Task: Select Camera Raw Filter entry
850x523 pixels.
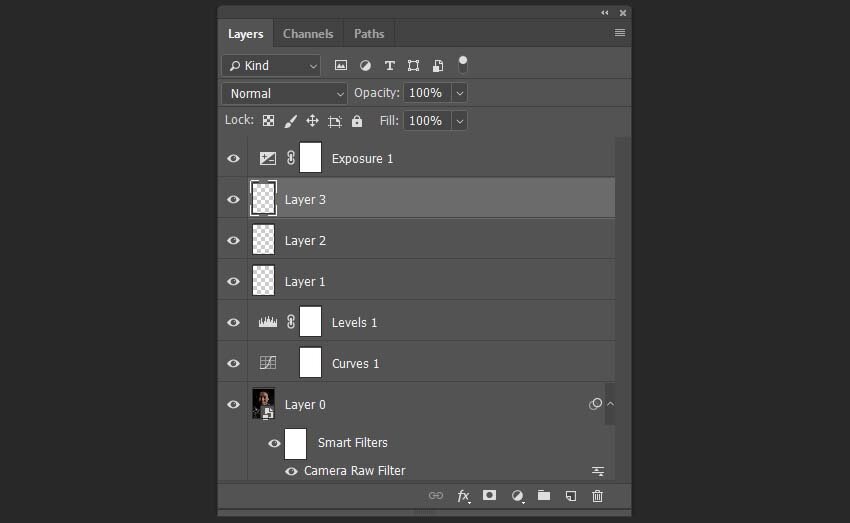Action: click(355, 471)
